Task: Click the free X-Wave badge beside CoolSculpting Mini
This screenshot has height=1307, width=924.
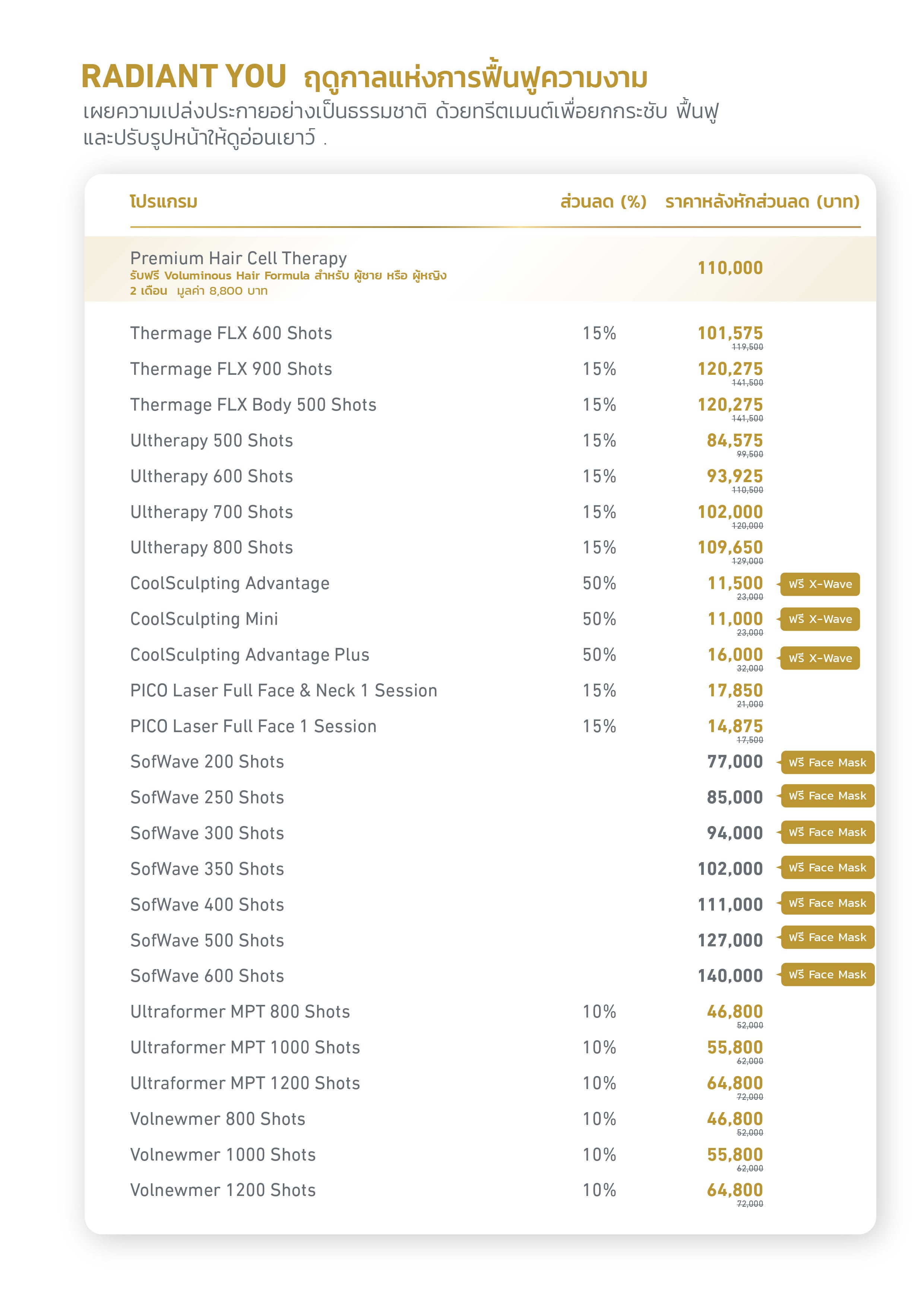Action: click(819, 619)
